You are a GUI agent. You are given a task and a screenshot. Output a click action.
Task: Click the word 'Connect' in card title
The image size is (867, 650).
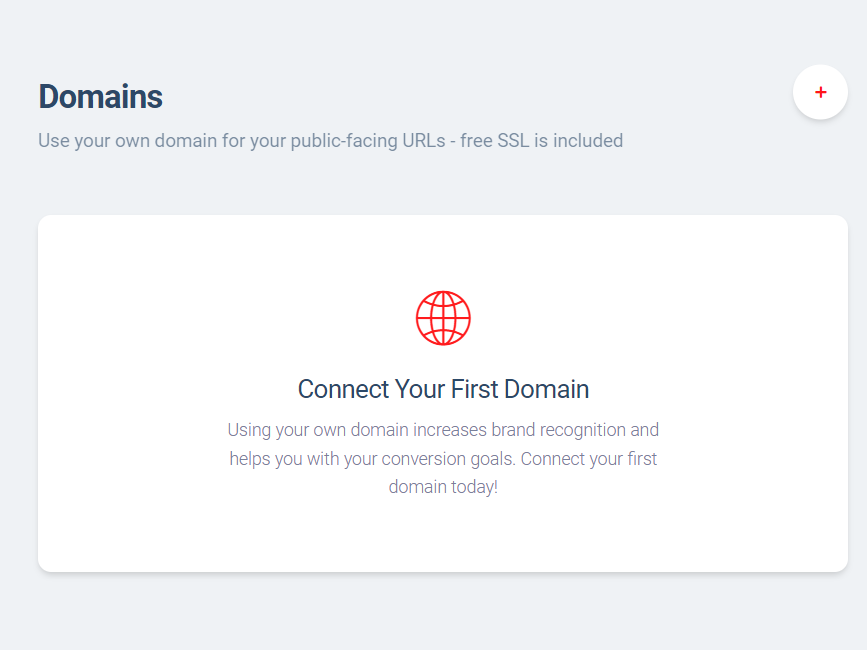343,389
